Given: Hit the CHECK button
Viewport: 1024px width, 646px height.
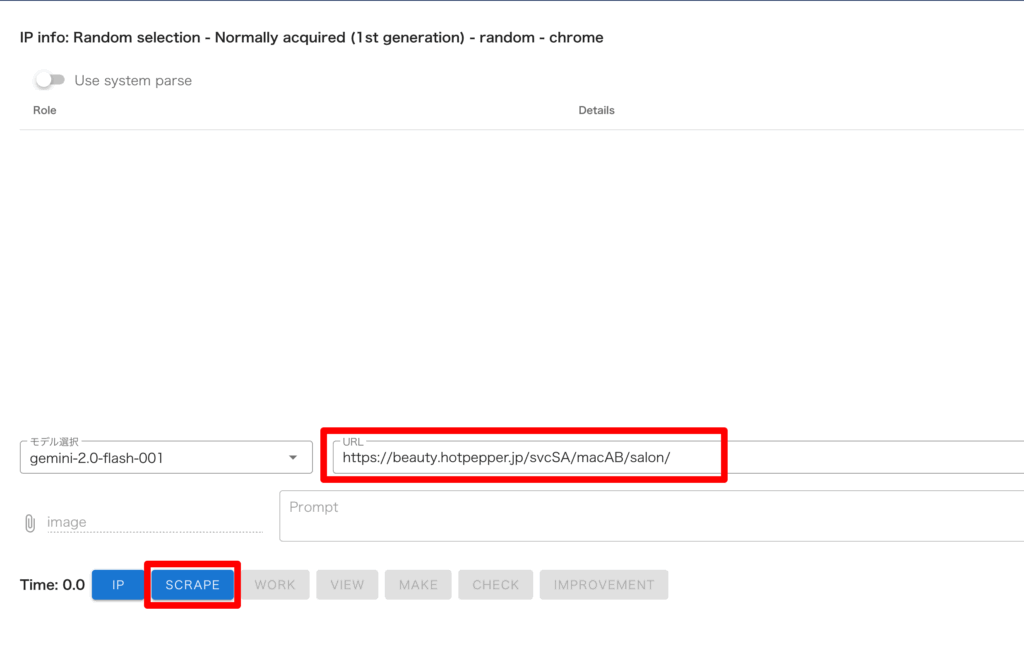Looking at the screenshot, I should (x=495, y=585).
